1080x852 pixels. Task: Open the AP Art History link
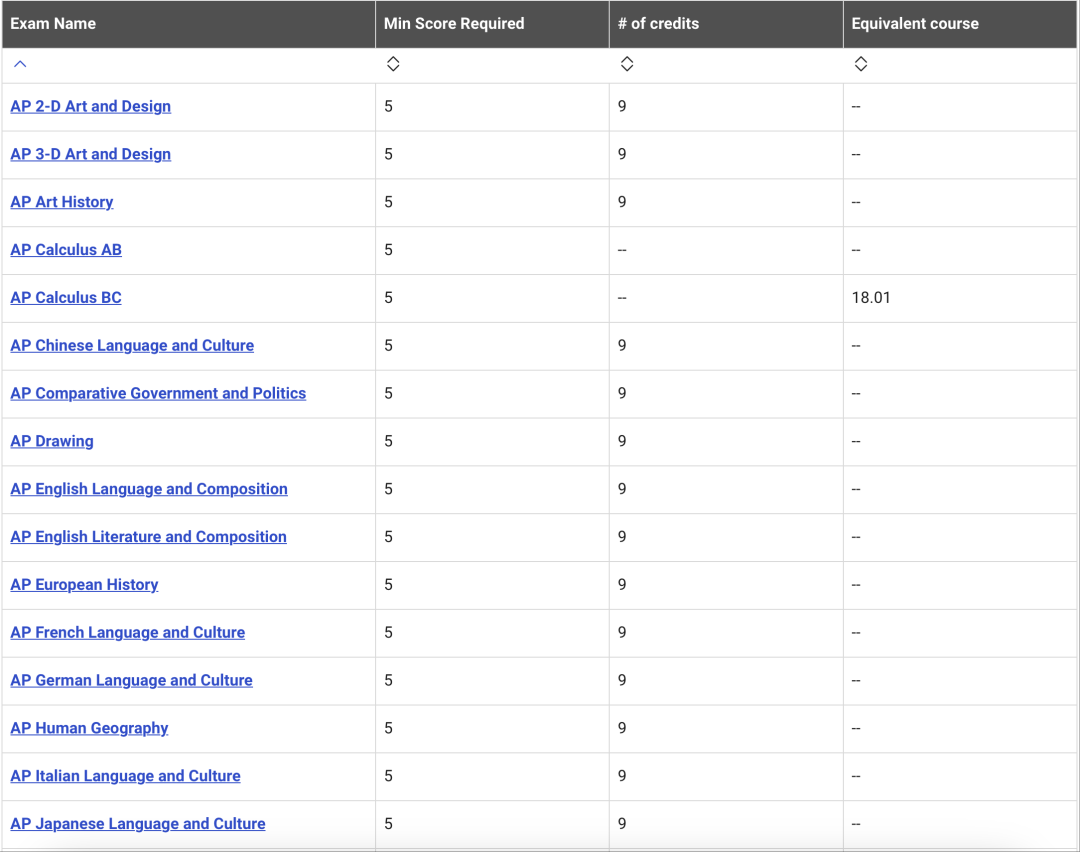[62, 202]
